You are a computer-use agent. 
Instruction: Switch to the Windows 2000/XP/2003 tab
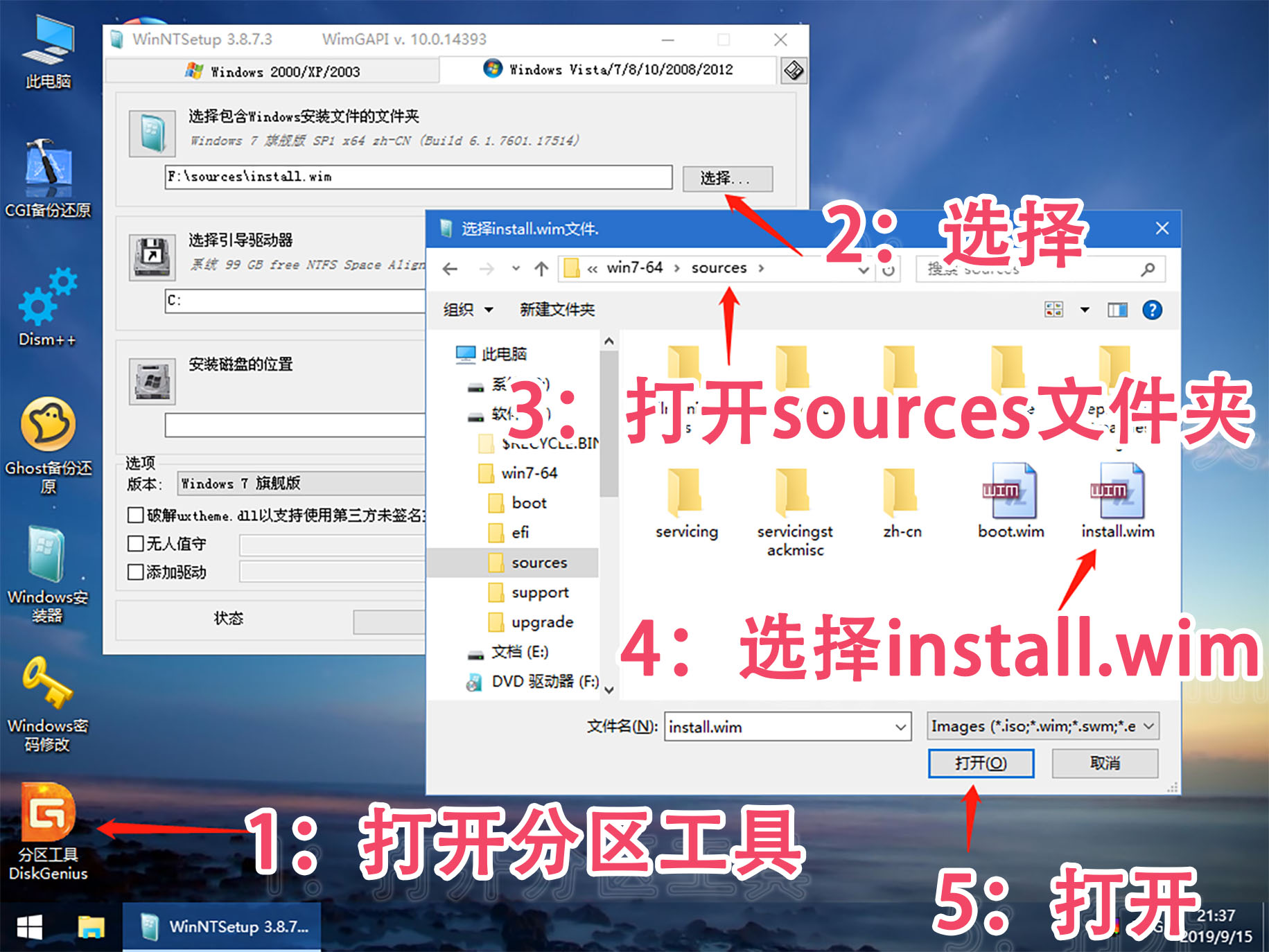(x=272, y=71)
